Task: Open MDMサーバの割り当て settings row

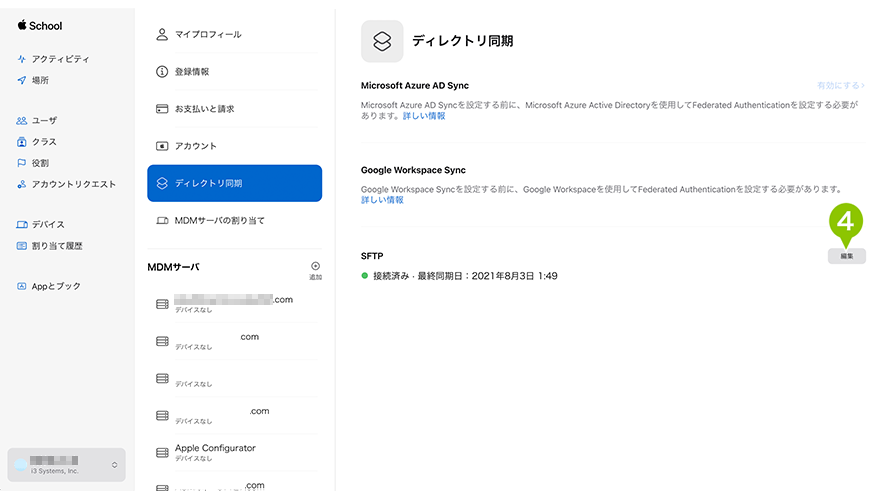Action: pyautogui.click(x=235, y=221)
